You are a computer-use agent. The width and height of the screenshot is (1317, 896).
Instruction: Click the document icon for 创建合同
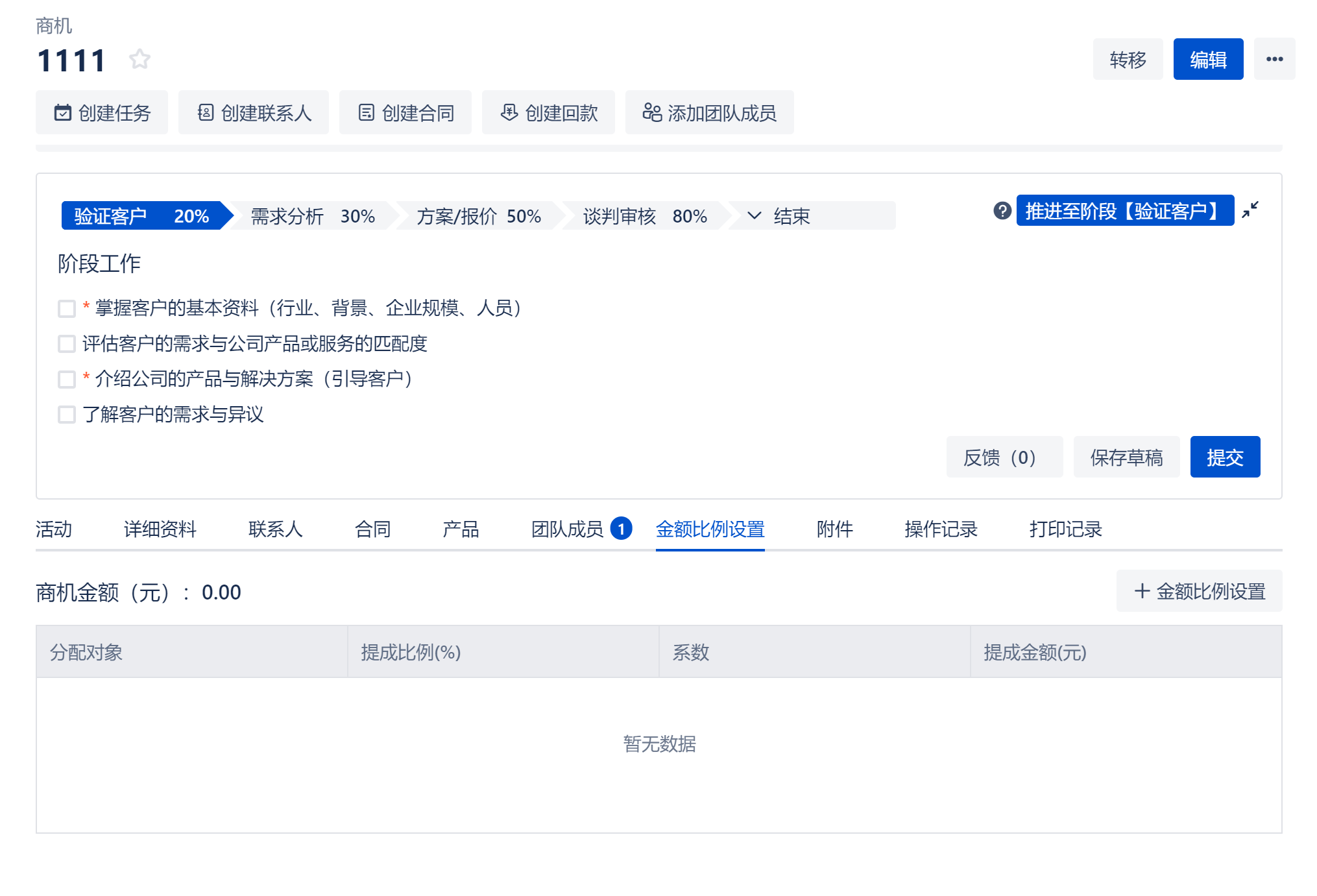367,113
